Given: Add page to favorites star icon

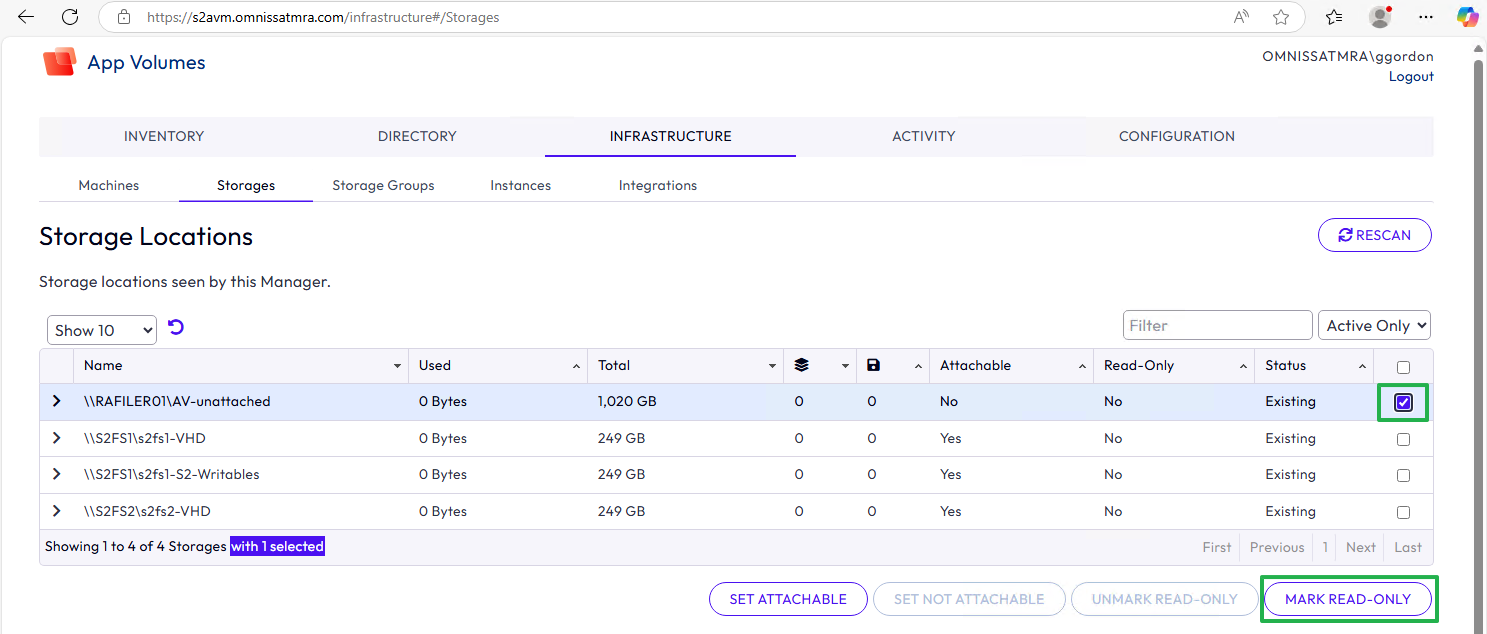Looking at the screenshot, I should coord(1281,17).
